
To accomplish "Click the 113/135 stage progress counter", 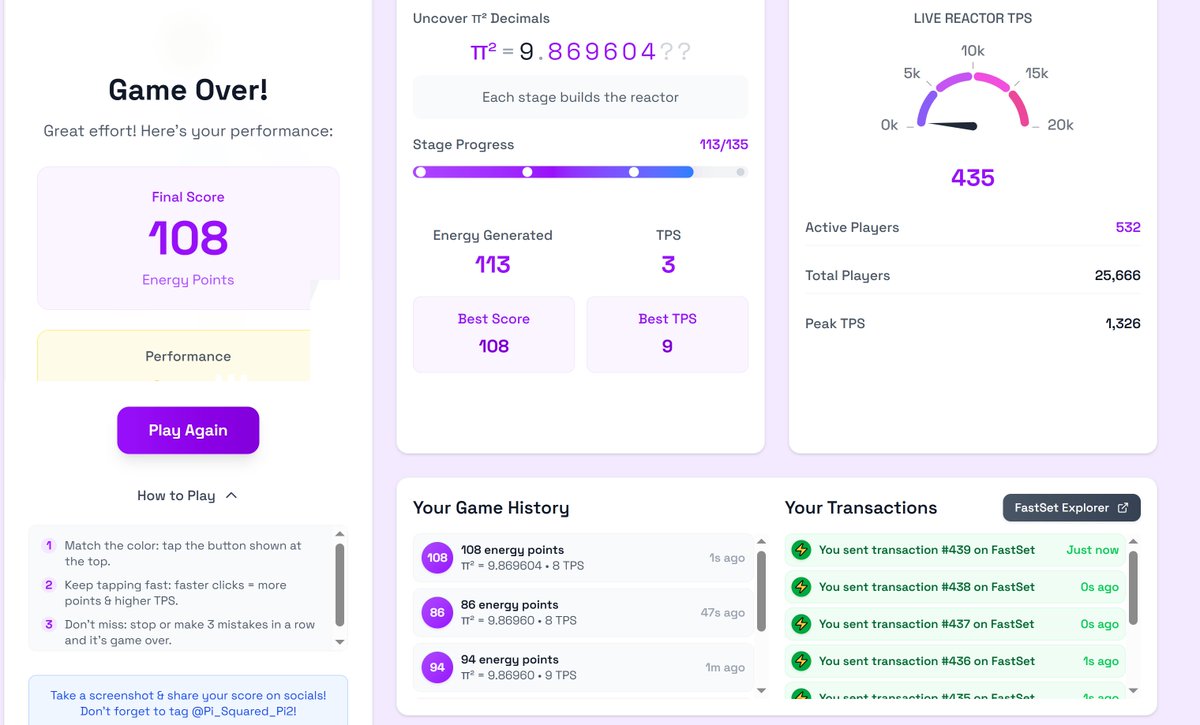I will coord(724,144).
